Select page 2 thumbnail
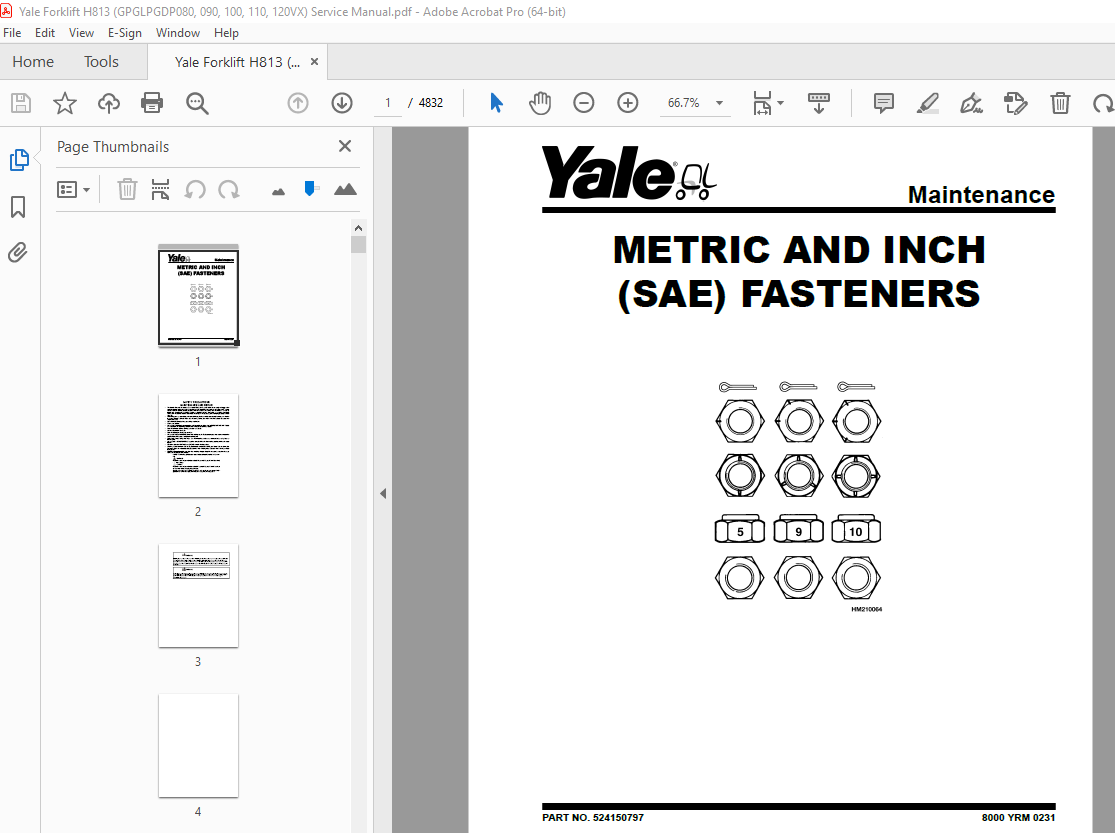The height and width of the screenshot is (833, 1115). (x=198, y=445)
